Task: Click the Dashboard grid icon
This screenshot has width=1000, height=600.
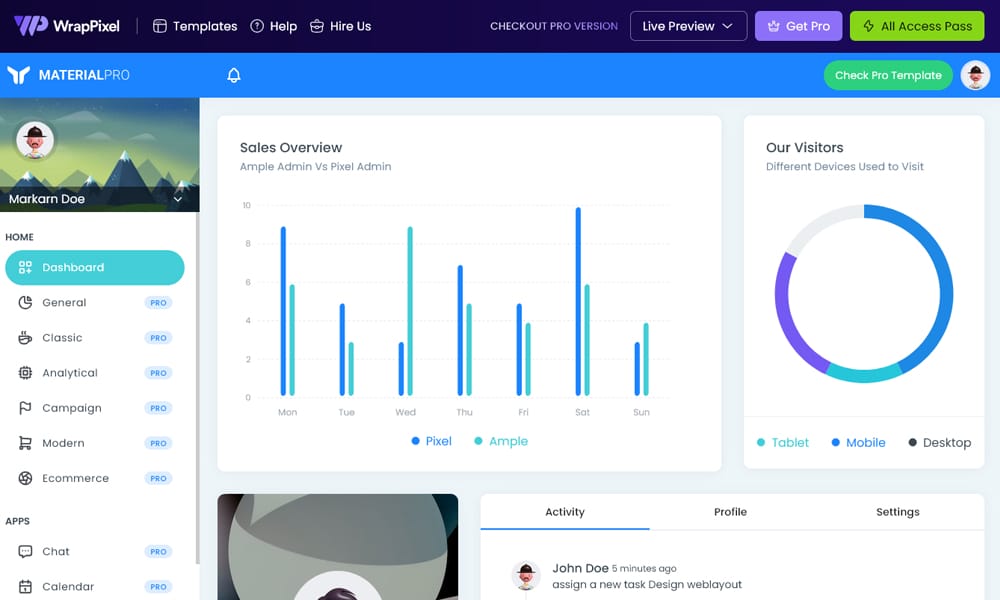Action: (x=25, y=267)
